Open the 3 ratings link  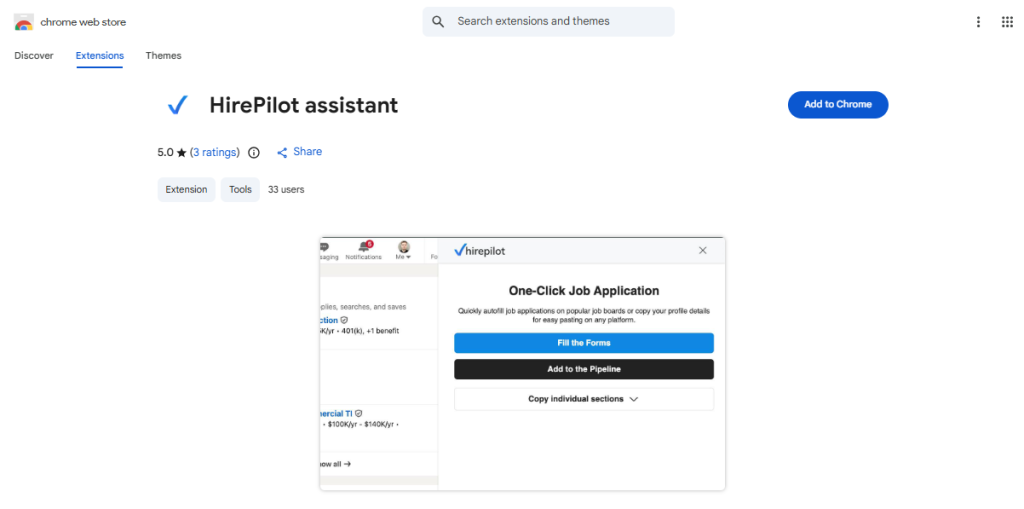point(215,152)
